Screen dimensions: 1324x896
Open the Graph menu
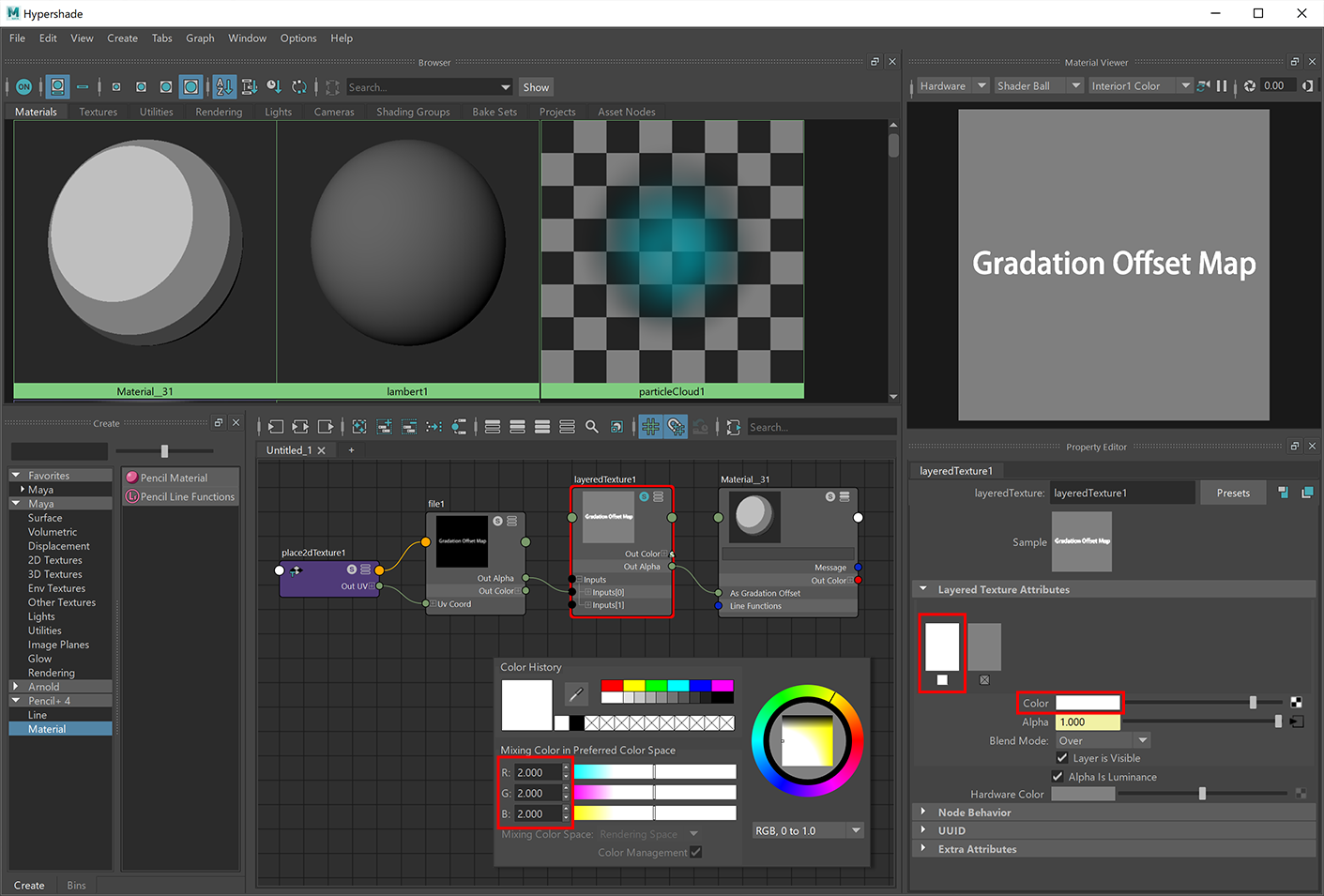[x=200, y=38]
